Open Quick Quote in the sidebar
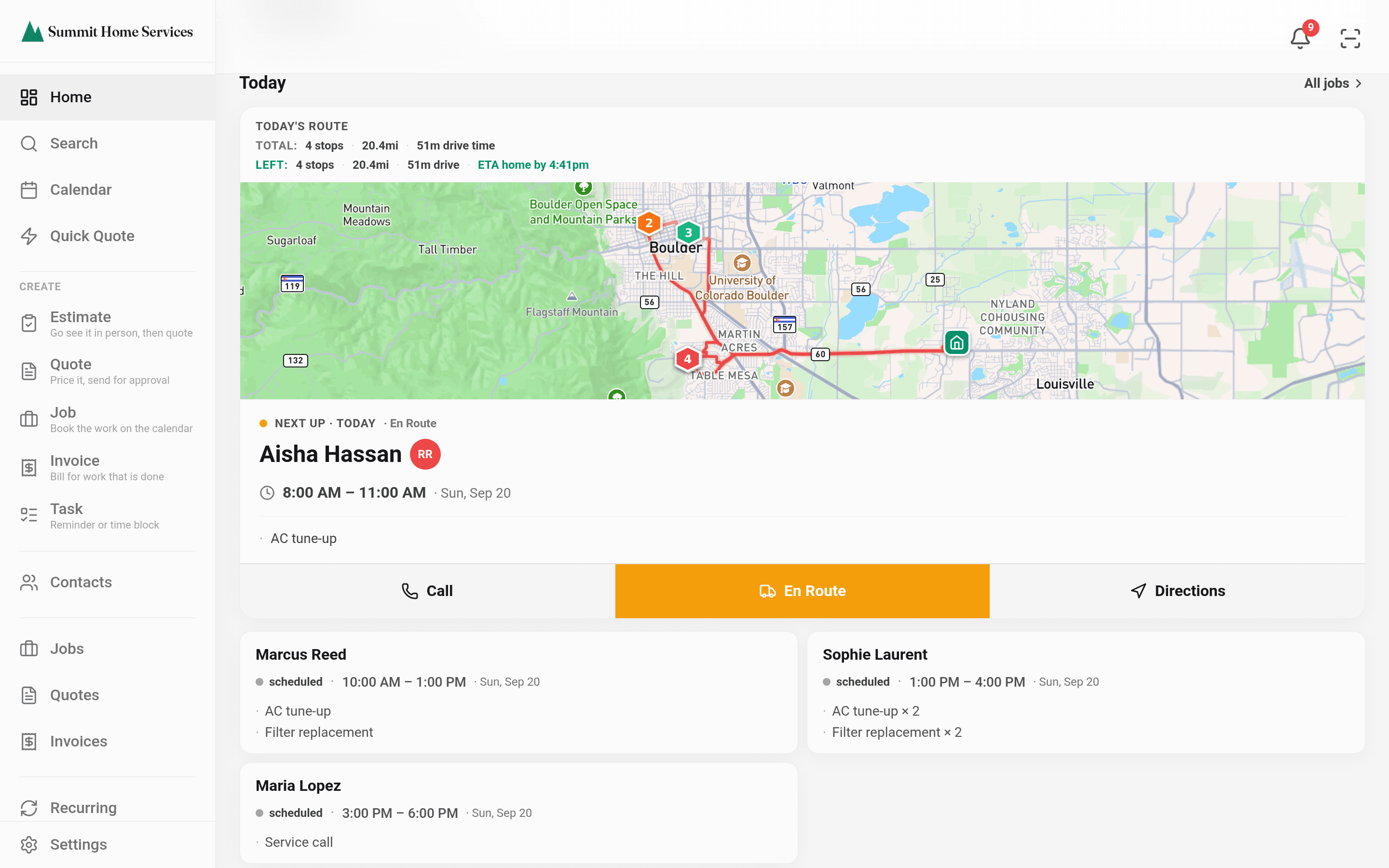Viewport: 1389px width, 868px height. click(108, 236)
